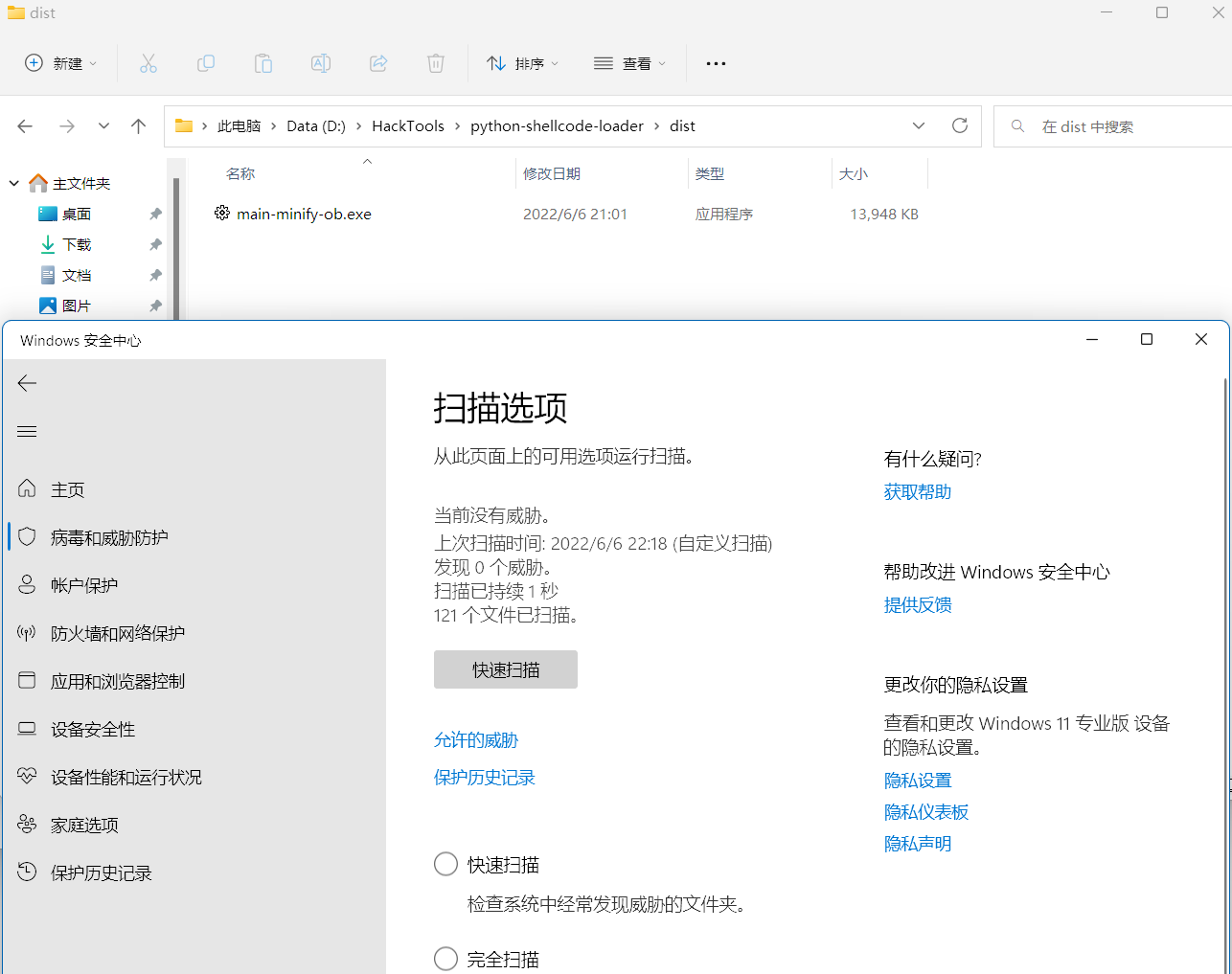Click the 获取帮助 link
The height and width of the screenshot is (974, 1232).
(x=918, y=492)
